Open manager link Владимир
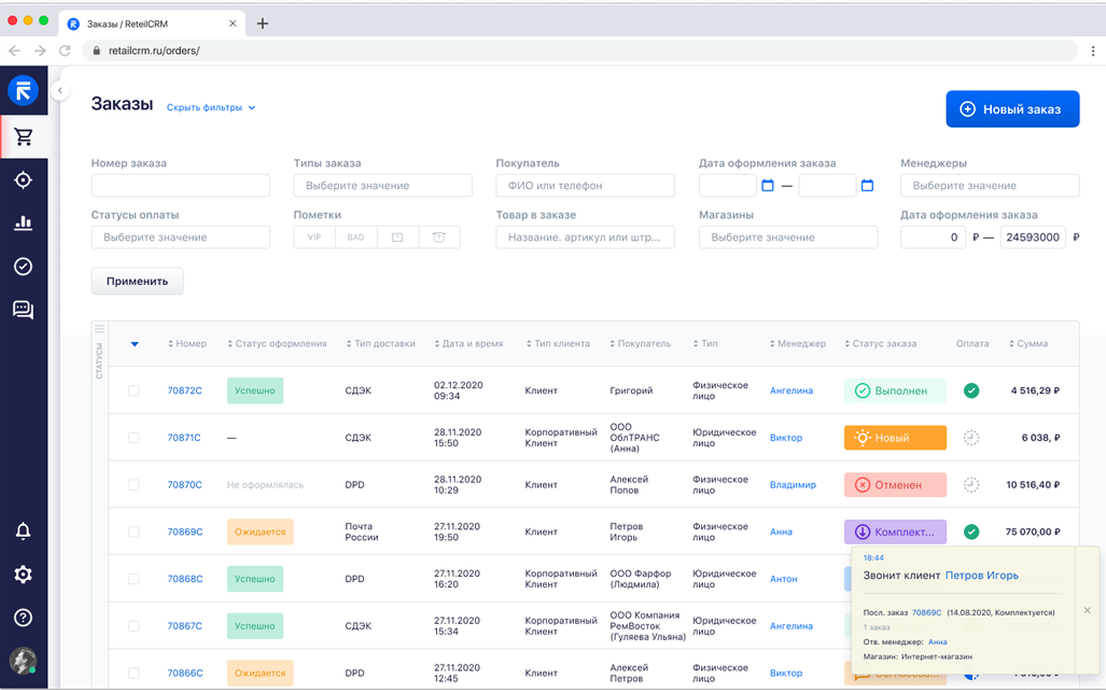Viewport: 1106px width, 690px height. [x=793, y=485]
